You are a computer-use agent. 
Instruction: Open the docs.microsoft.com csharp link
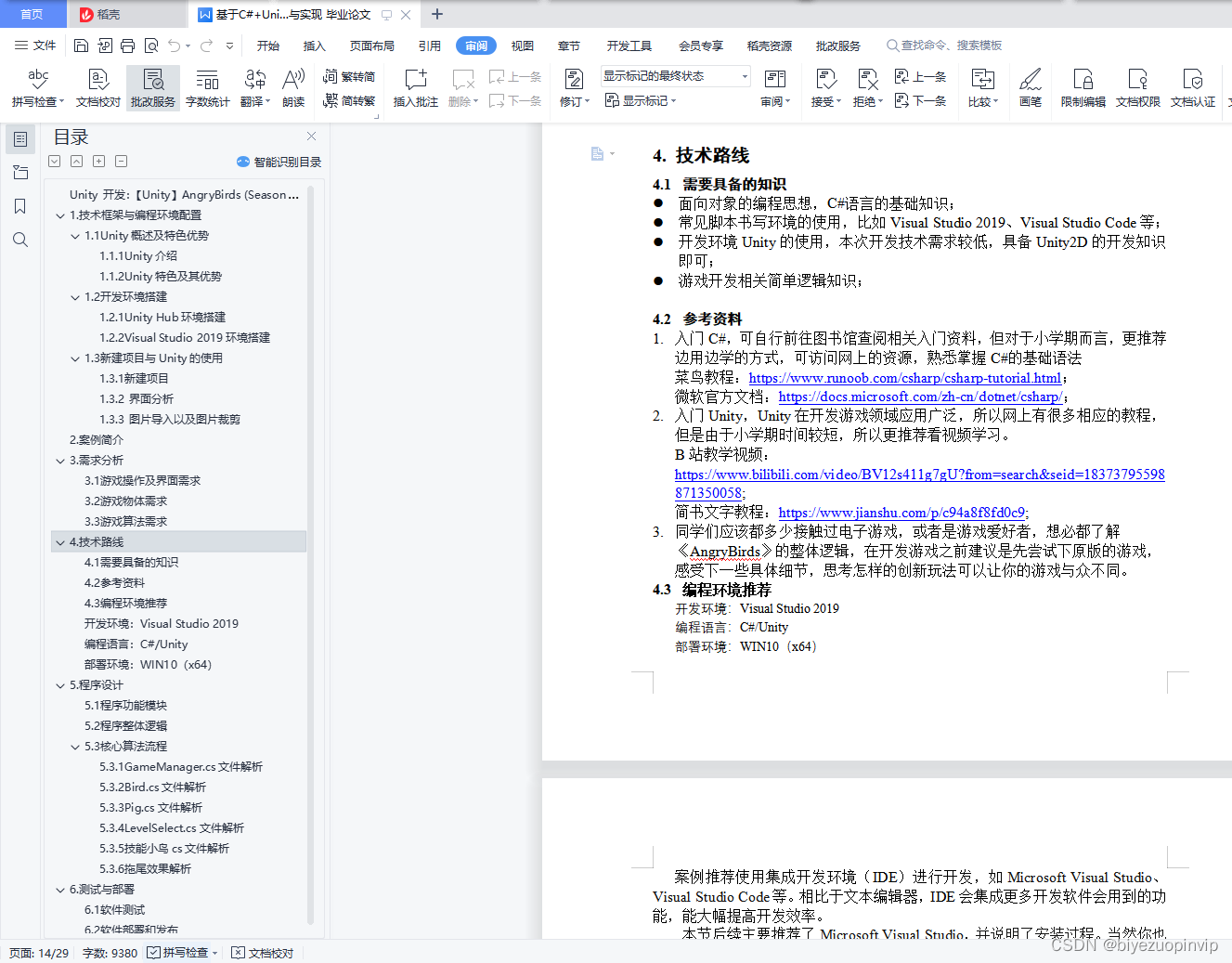[x=921, y=397]
